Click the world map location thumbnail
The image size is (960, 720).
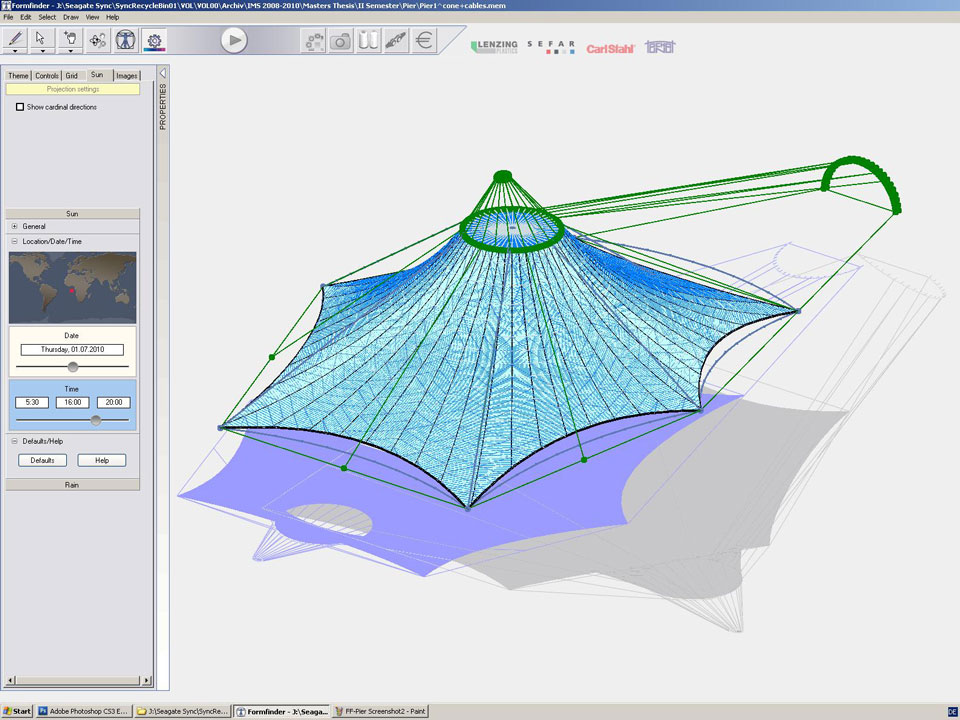tap(72, 286)
